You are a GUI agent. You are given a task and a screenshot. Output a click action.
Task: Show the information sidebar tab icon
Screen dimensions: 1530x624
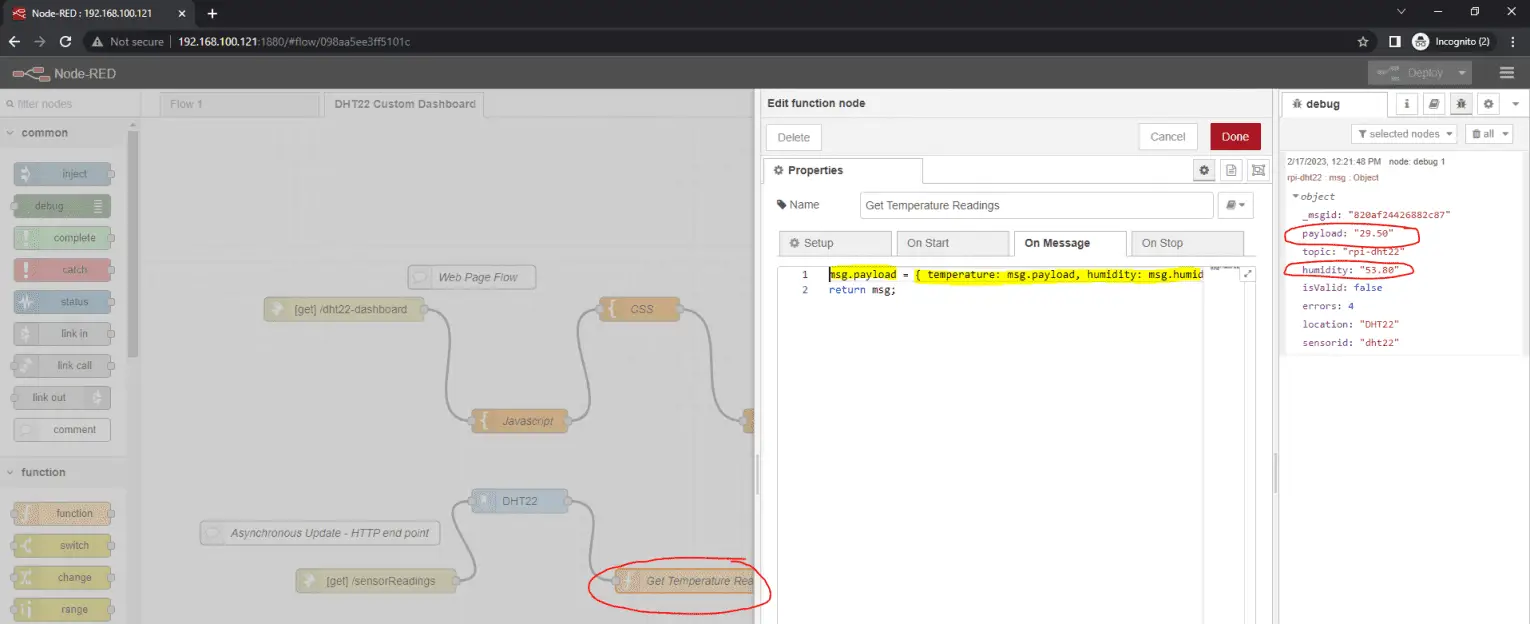(x=1407, y=104)
